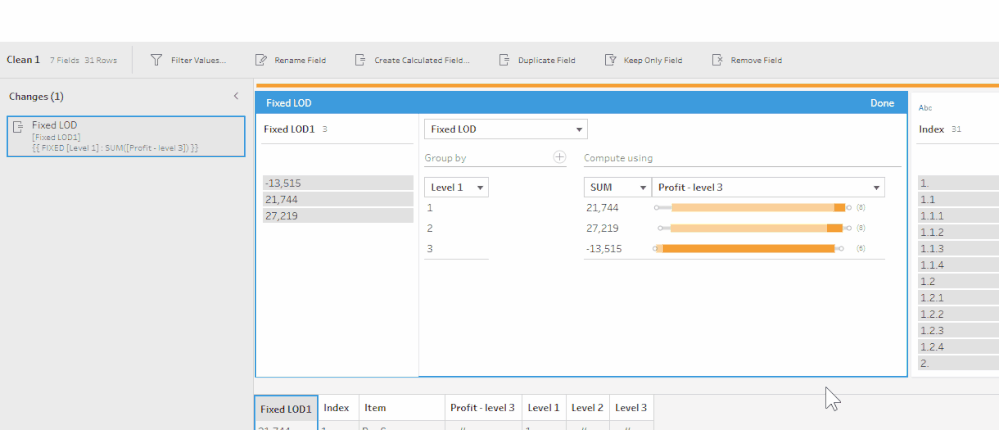Click computed value 21,744 under SUM
This screenshot has height=430, width=999.
point(602,208)
